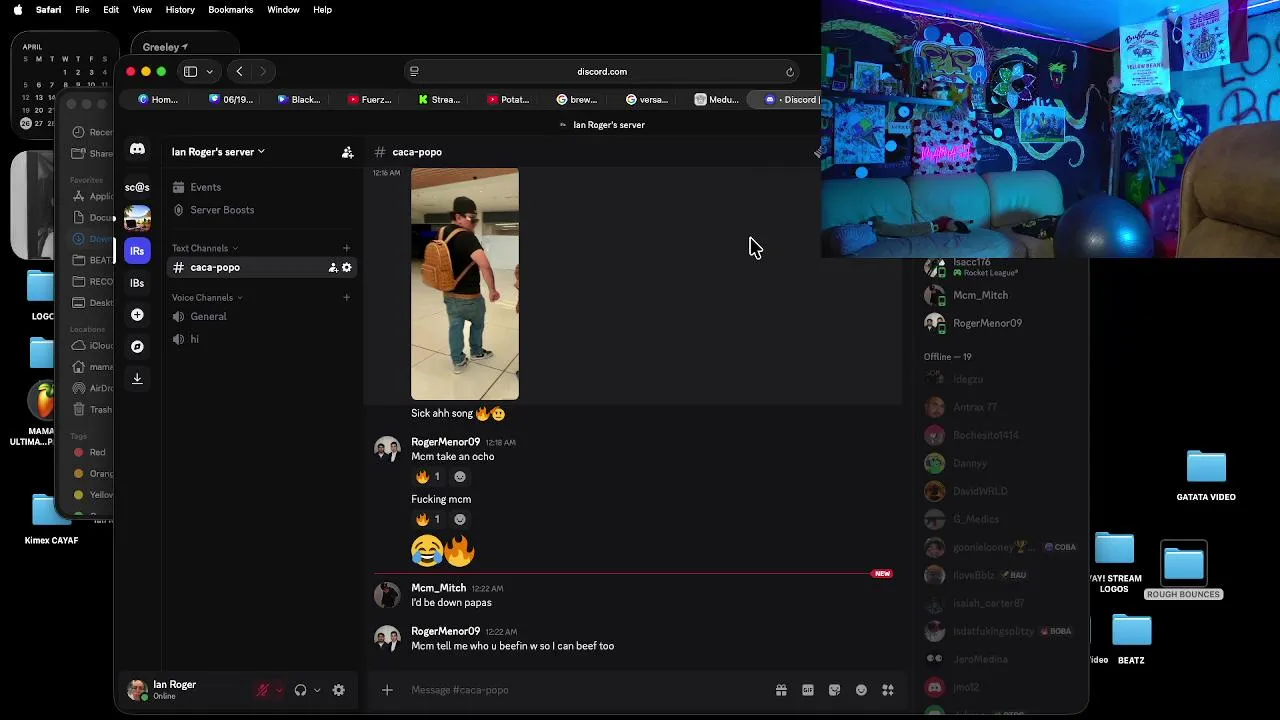Create a text channel with plus
The image size is (1280, 720).
(346, 248)
